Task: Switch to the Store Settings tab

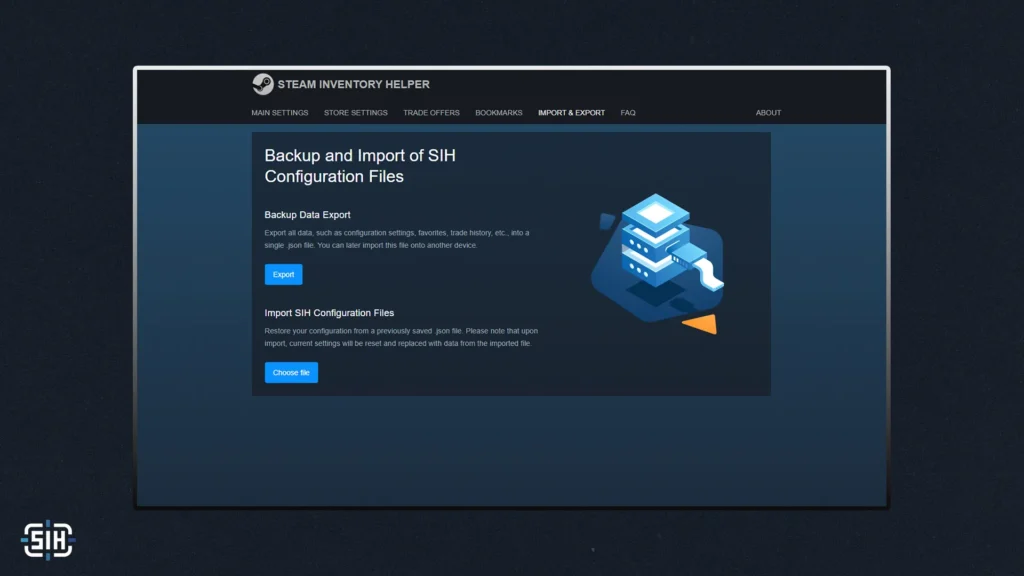Action: (355, 113)
